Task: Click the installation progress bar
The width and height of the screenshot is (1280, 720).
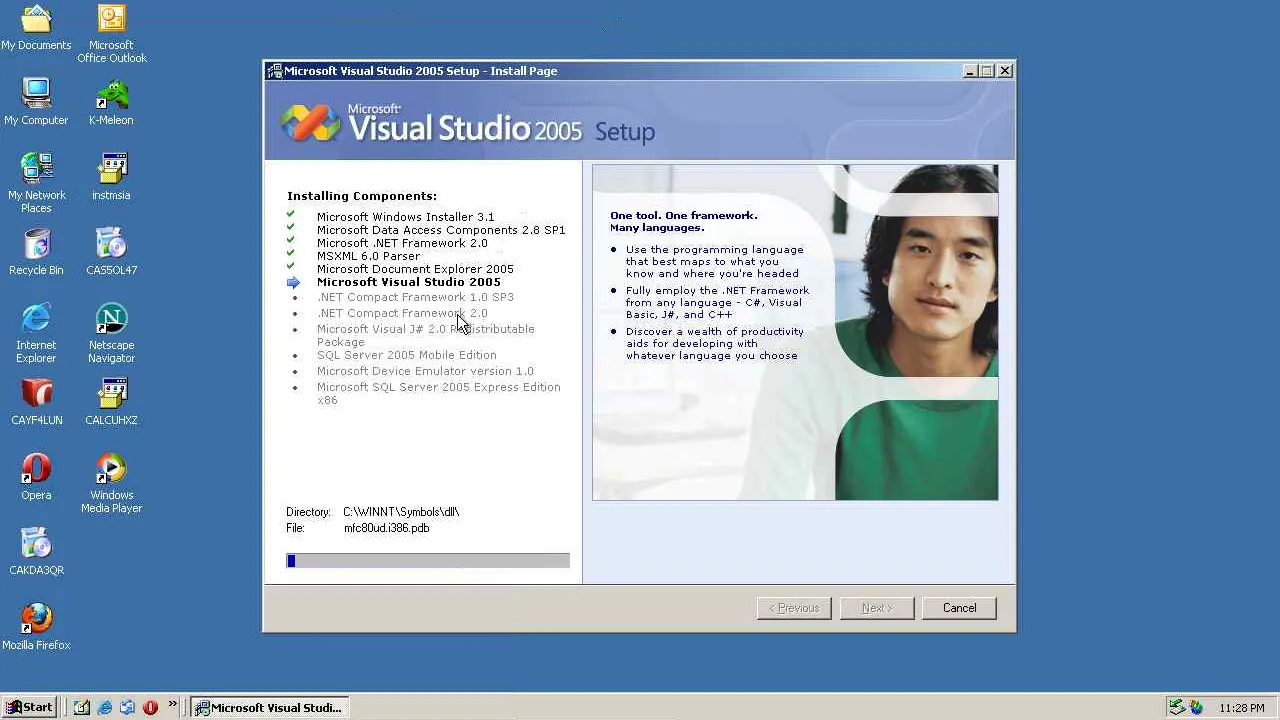Action: tap(428, 561)
